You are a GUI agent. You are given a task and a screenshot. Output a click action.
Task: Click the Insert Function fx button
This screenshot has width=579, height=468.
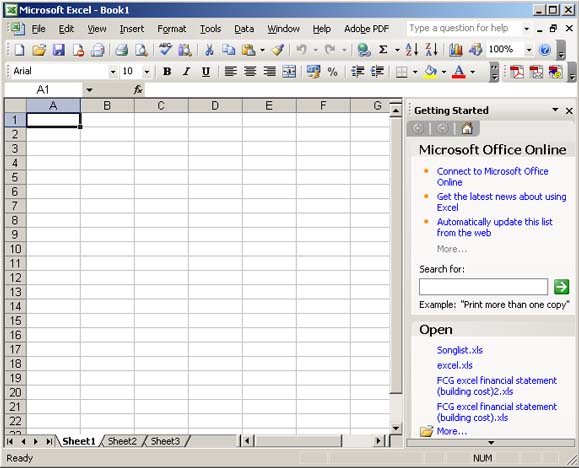tap(138, 89)
